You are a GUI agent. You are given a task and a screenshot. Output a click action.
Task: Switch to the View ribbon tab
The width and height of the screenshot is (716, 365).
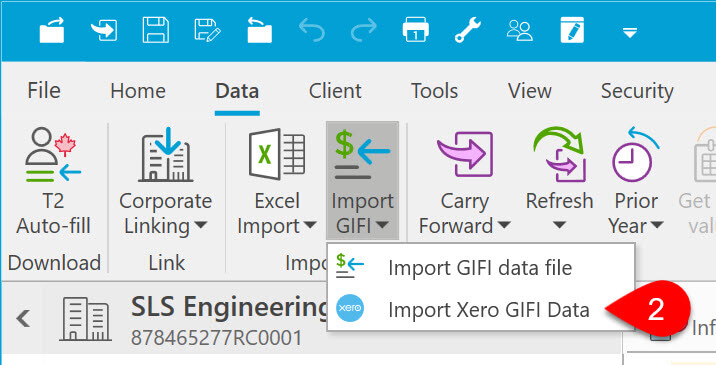[x=530, y=91]
